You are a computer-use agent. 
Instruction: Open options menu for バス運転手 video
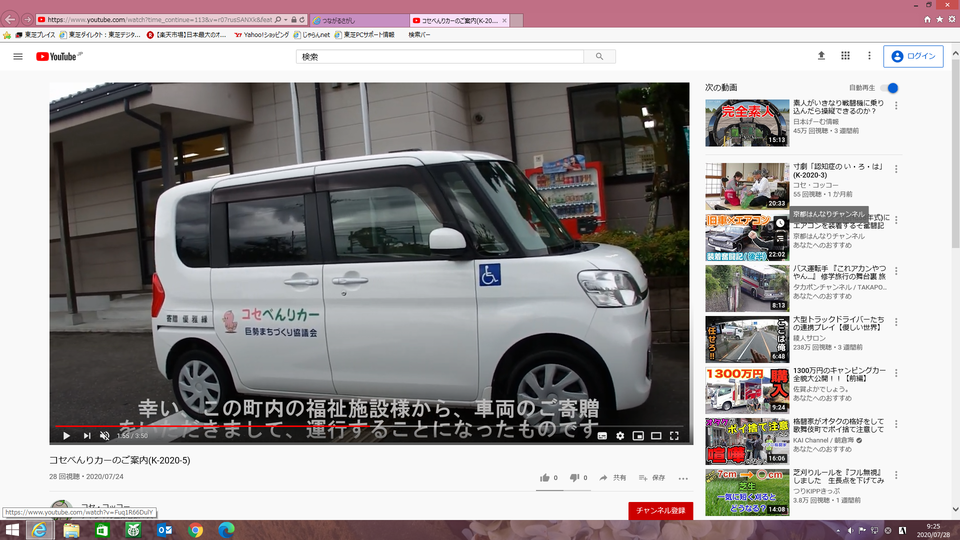(896, 271)
